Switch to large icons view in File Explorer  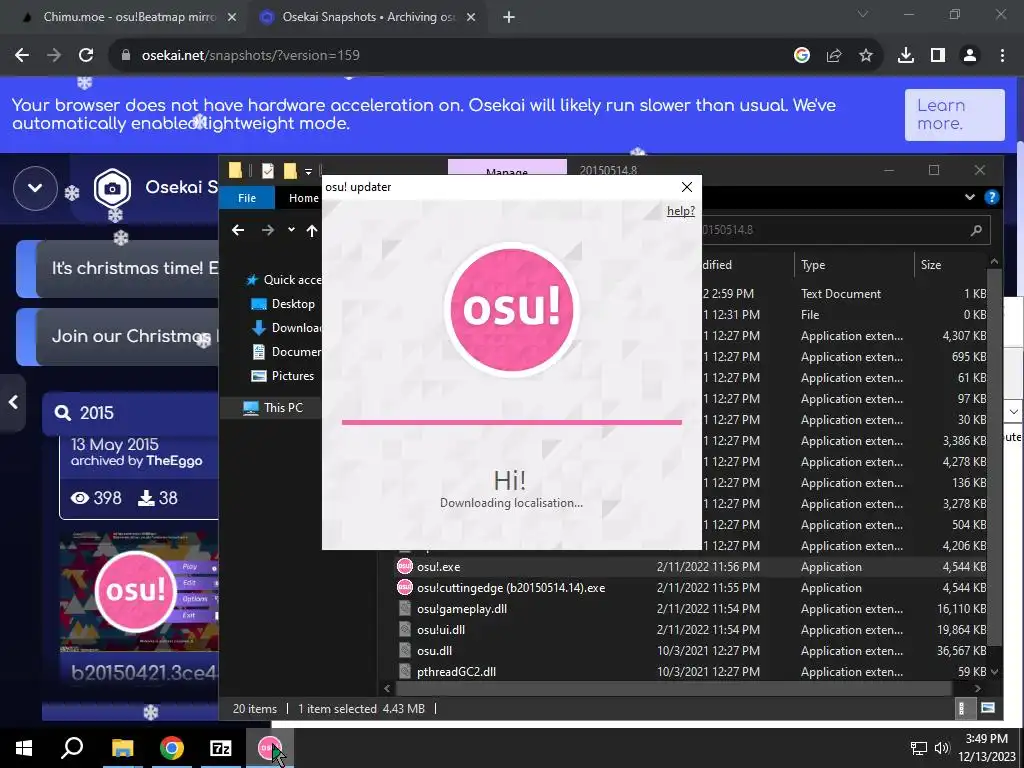(988, 709)
